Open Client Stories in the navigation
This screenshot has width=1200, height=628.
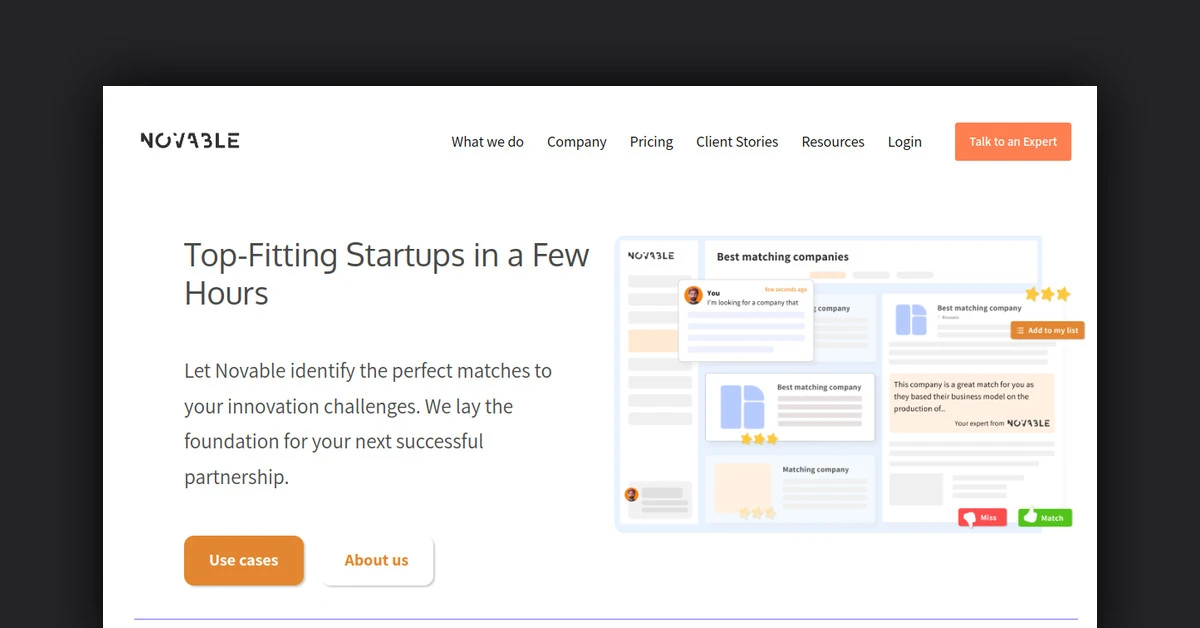(737, 142)
